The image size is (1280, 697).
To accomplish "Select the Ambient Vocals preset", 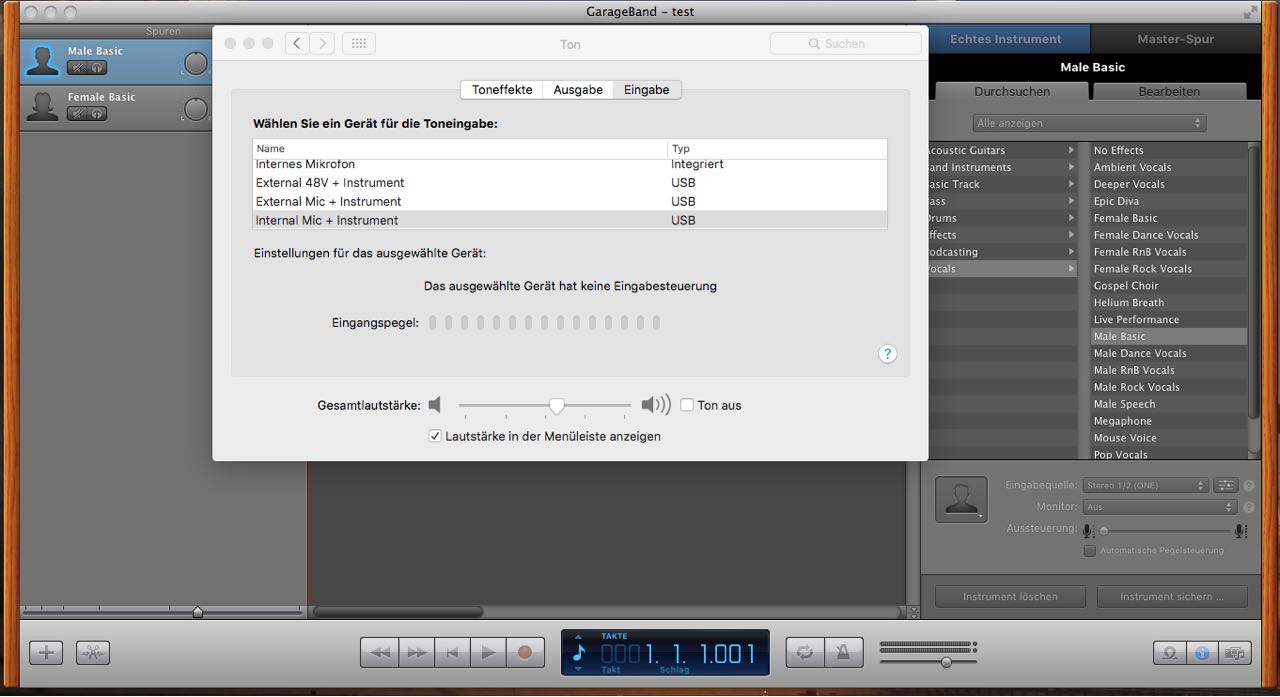I will pos(1169,167).
